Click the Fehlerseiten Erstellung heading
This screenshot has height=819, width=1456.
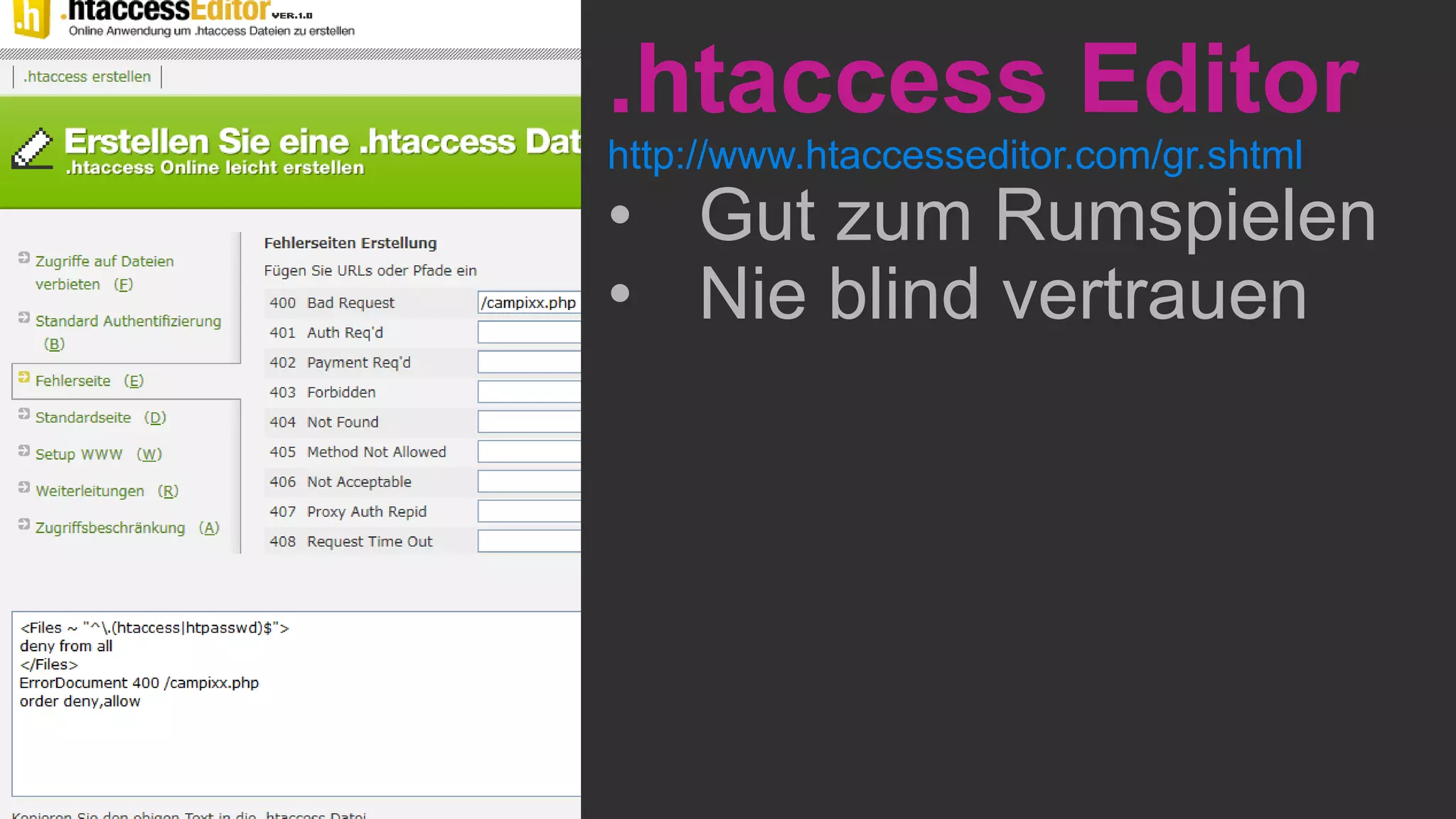point(350,243)
